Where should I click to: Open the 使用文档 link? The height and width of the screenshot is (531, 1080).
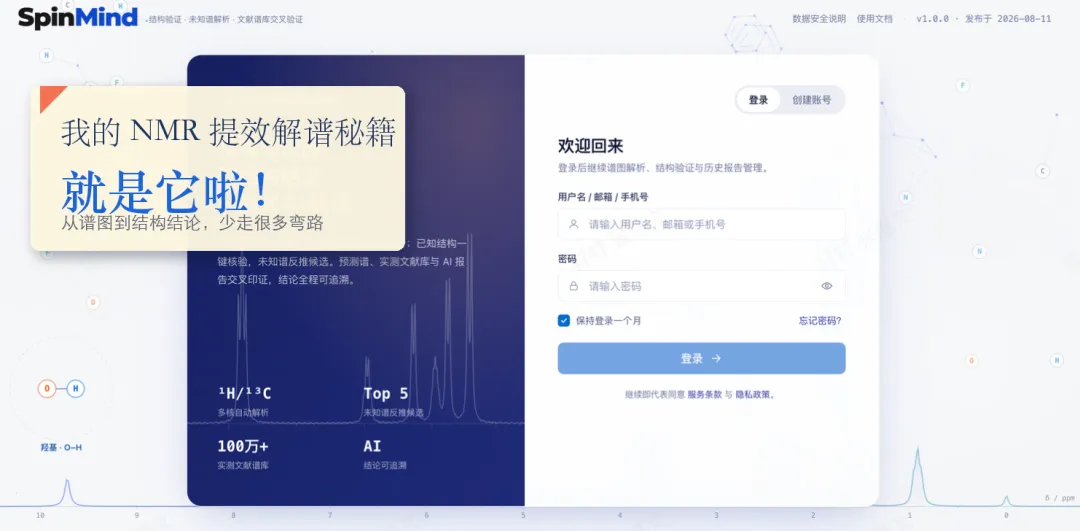point(875,19)
